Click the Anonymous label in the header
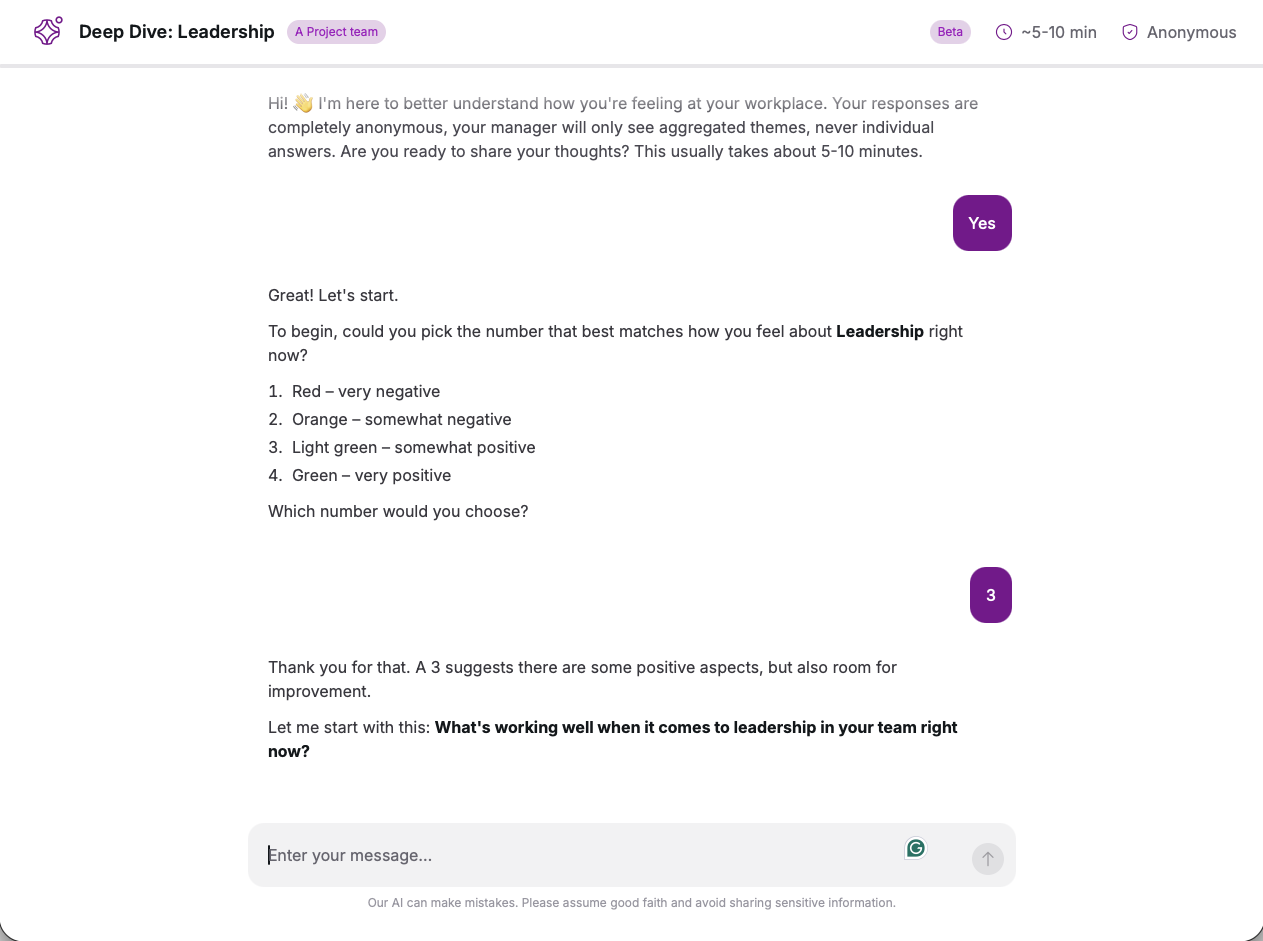This screenshot has height=941, width=1263. coord(1191,32)
